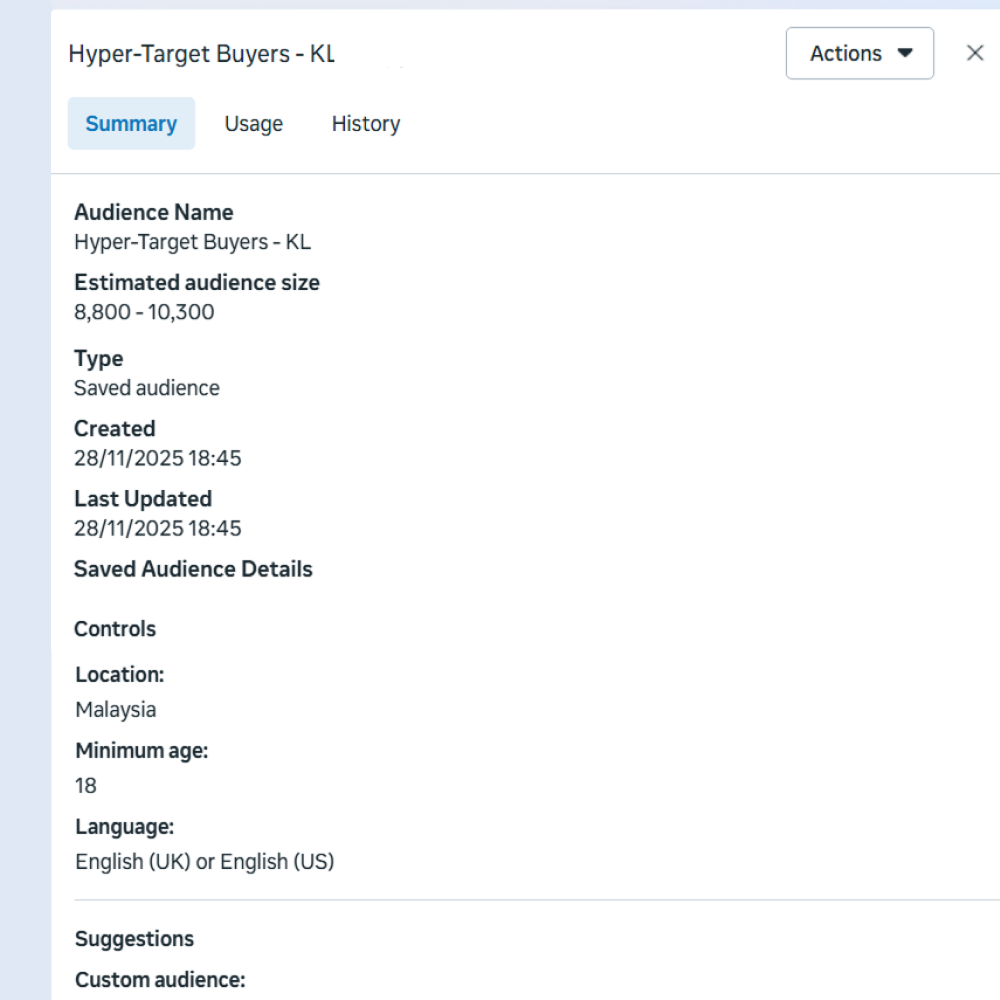Switch to the History tab
This screenshot has width=1000, height=1000.
tap(365, 123)
